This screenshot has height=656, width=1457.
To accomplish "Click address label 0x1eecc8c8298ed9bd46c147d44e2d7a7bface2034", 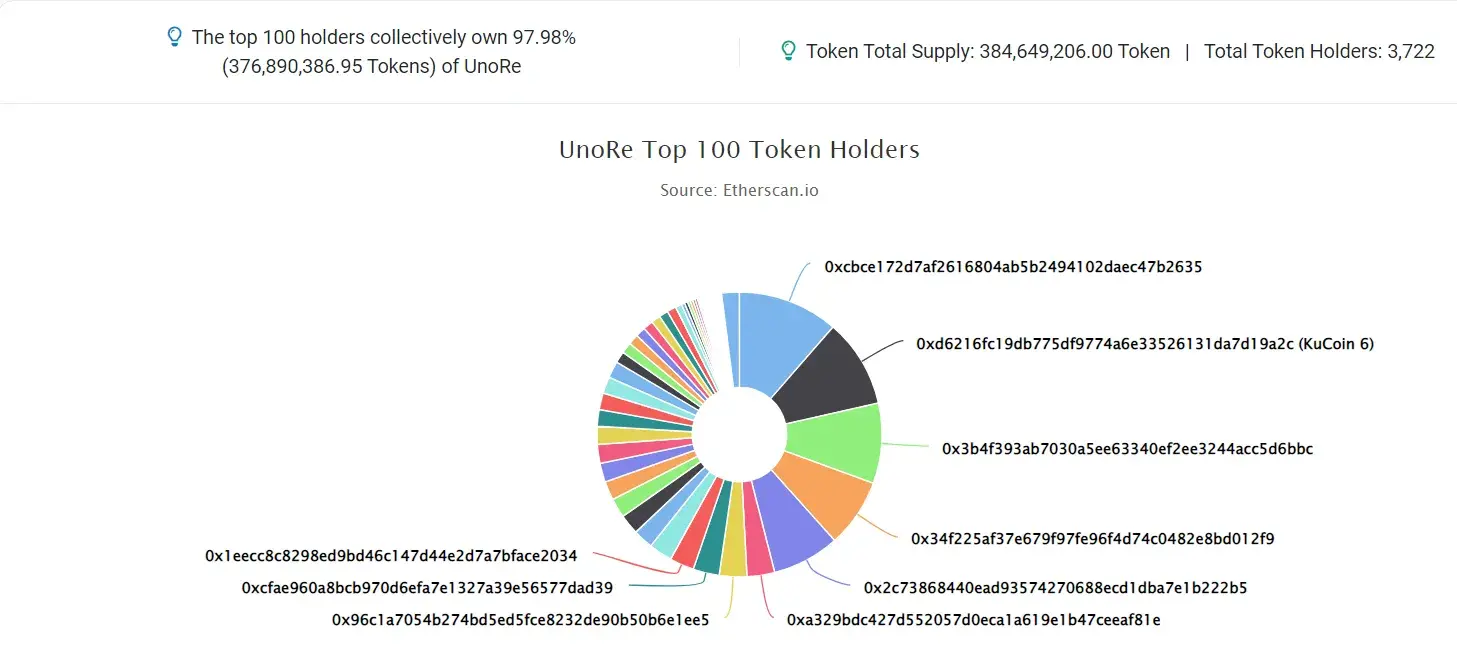I will click(391, 555).
